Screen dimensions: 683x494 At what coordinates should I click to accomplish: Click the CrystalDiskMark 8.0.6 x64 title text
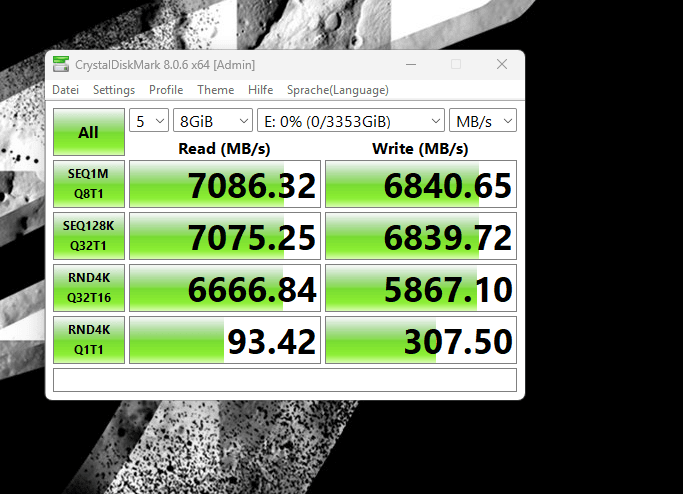tap(165, 65)
